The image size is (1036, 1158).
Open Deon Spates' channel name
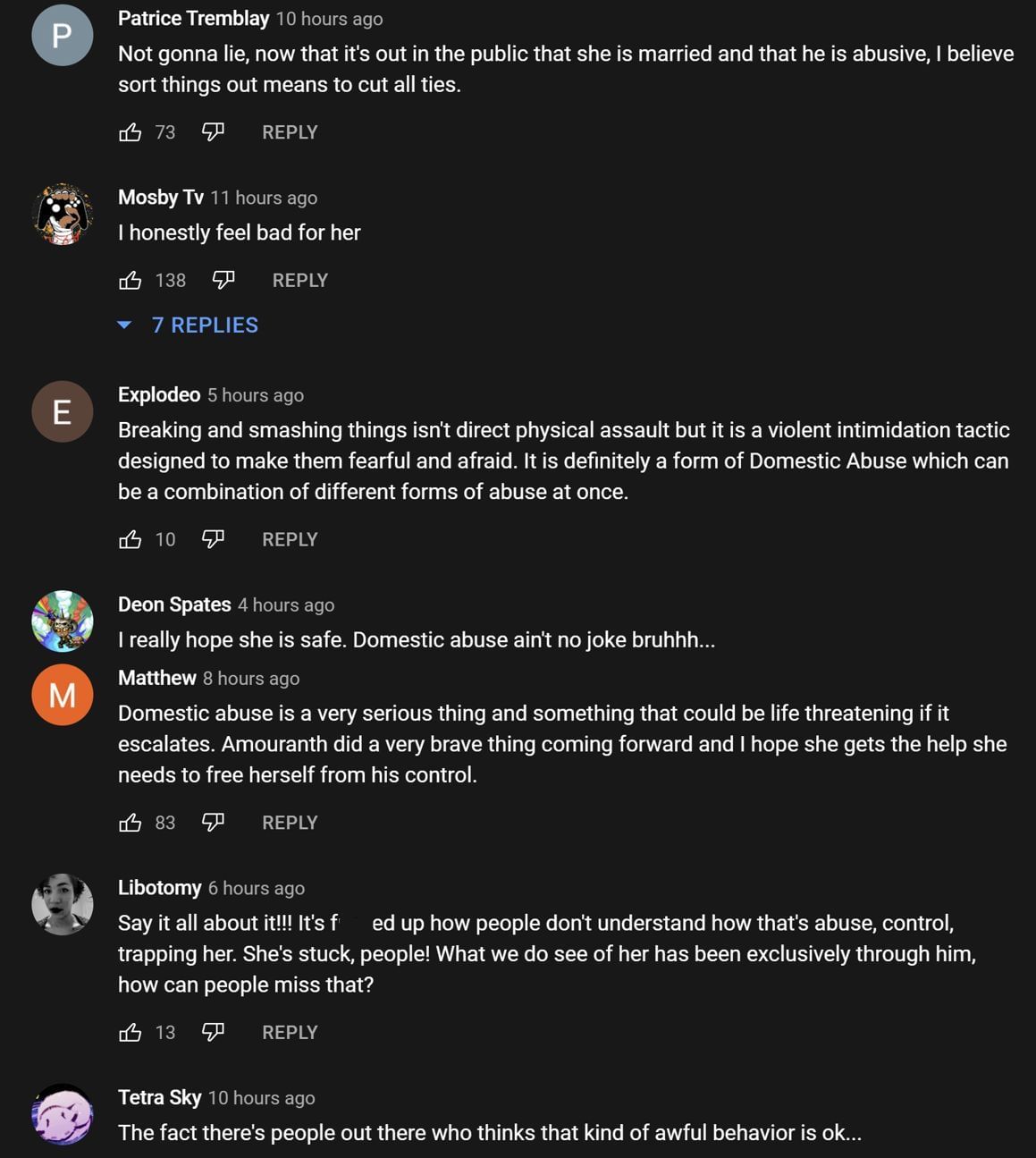(x=174, y=604)
